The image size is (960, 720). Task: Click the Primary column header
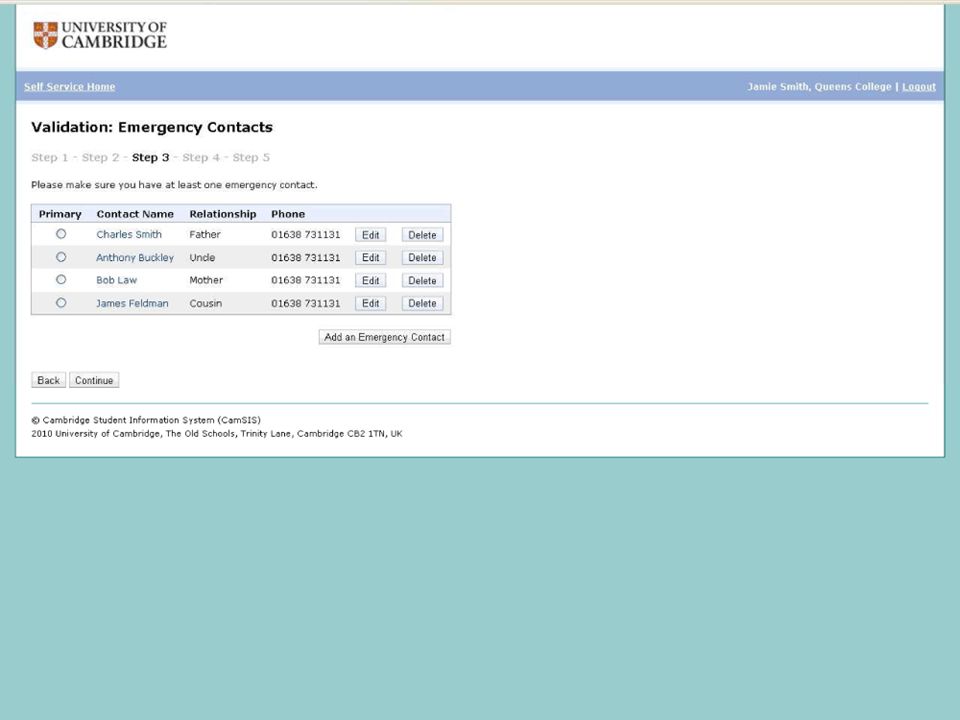60,214
